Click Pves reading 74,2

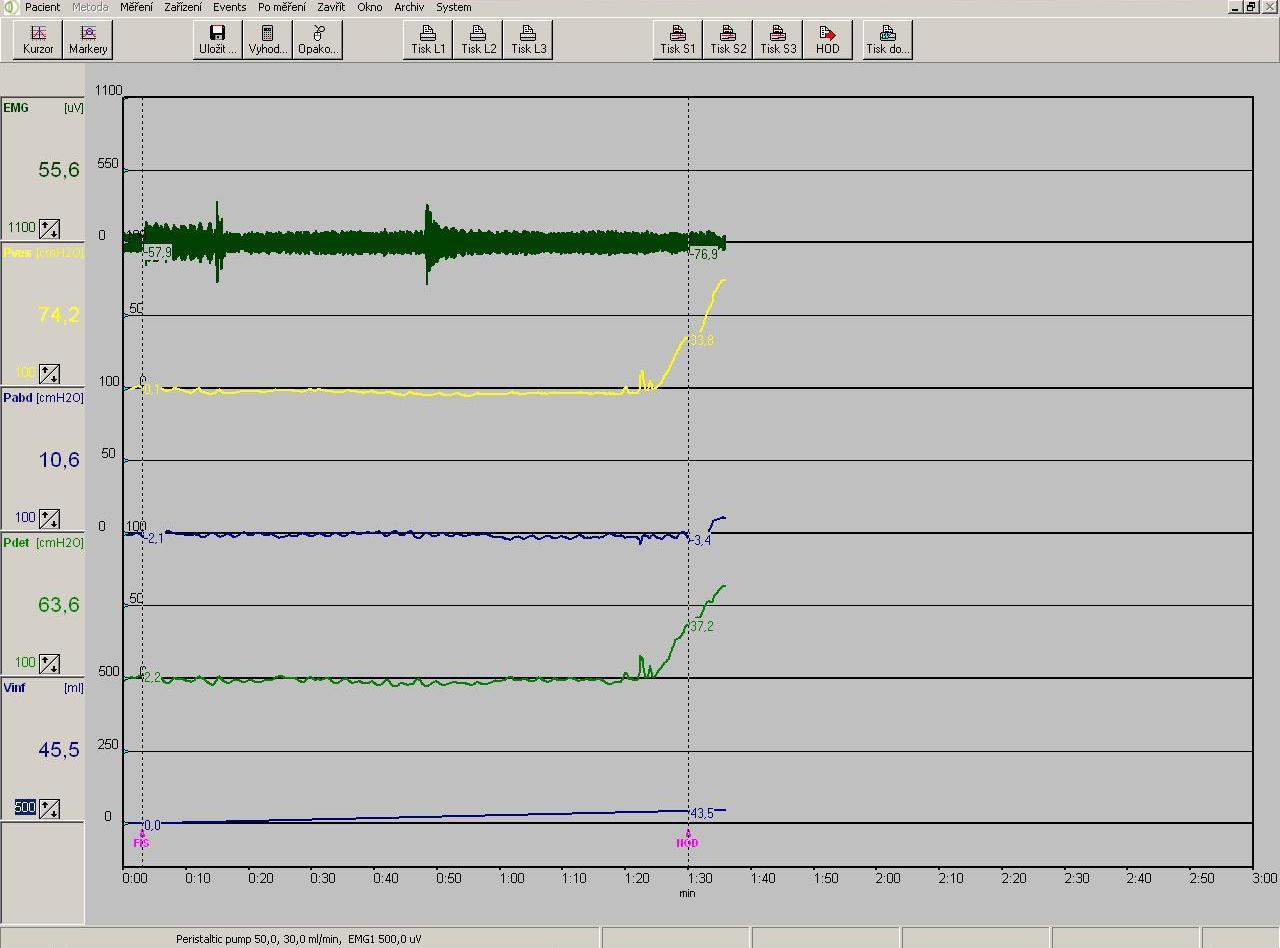click(x=59, y=315)
